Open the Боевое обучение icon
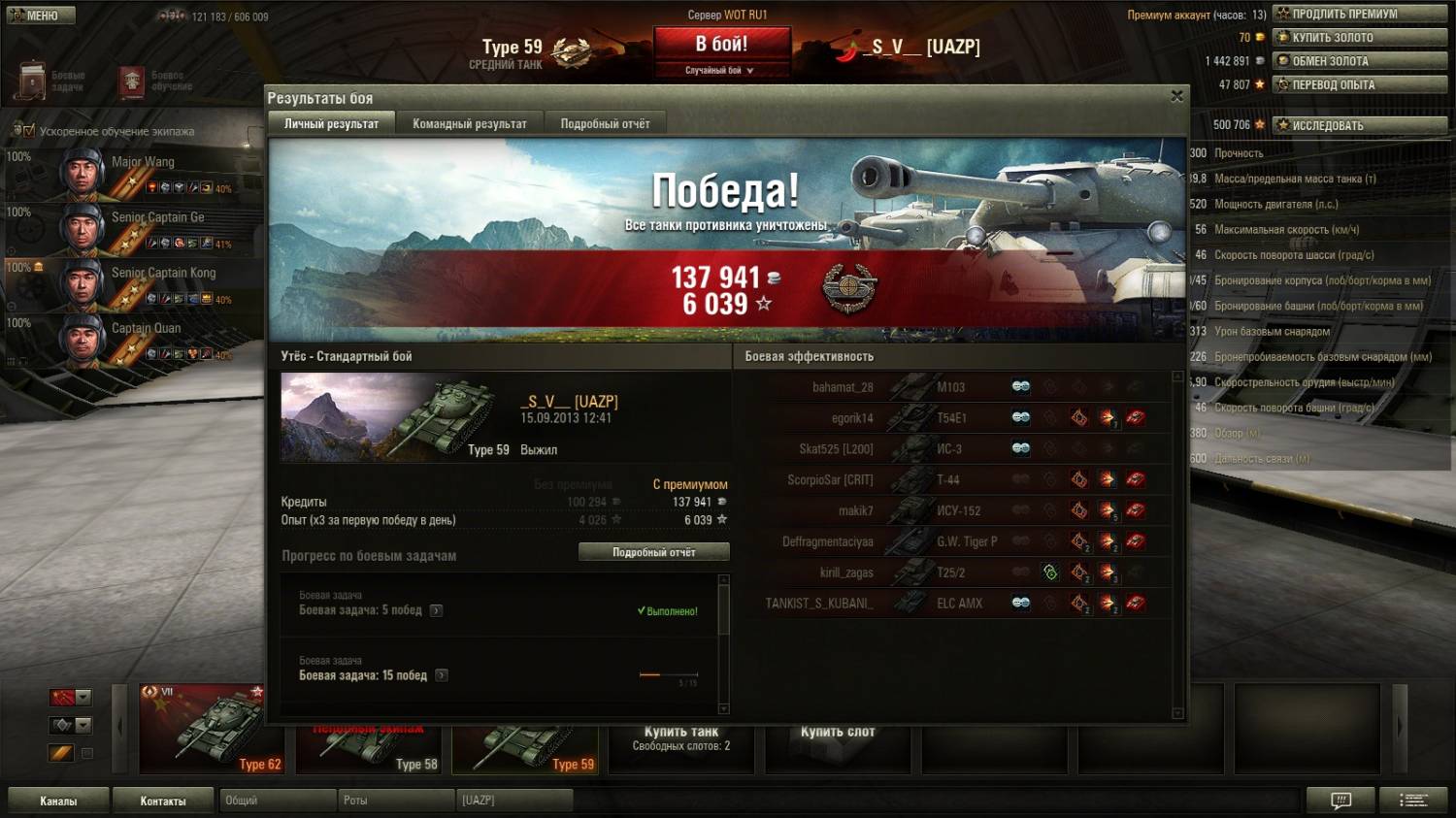Screen dimensions: 1456x818 (132, 82)
